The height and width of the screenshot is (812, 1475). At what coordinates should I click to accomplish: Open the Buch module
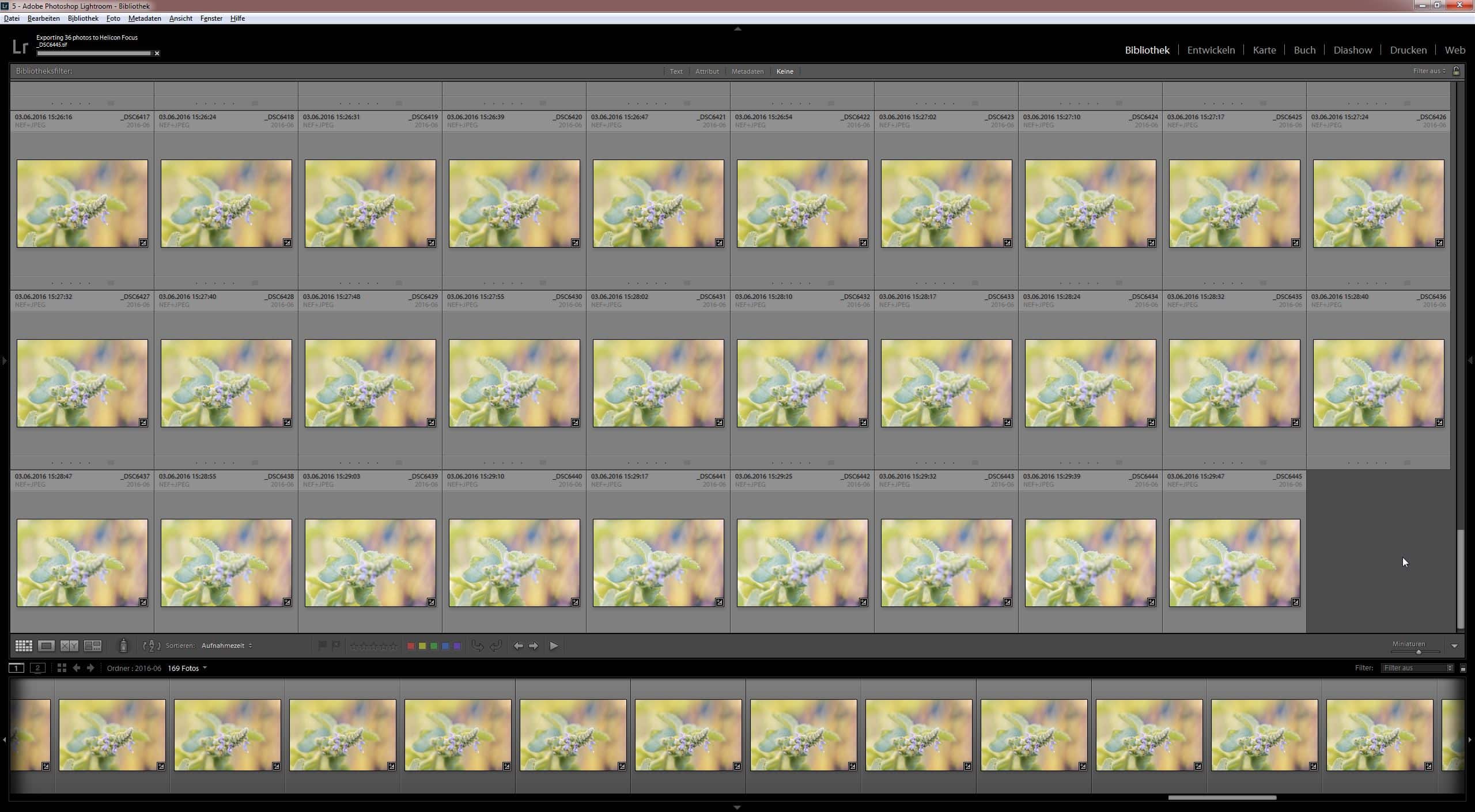1304,50
